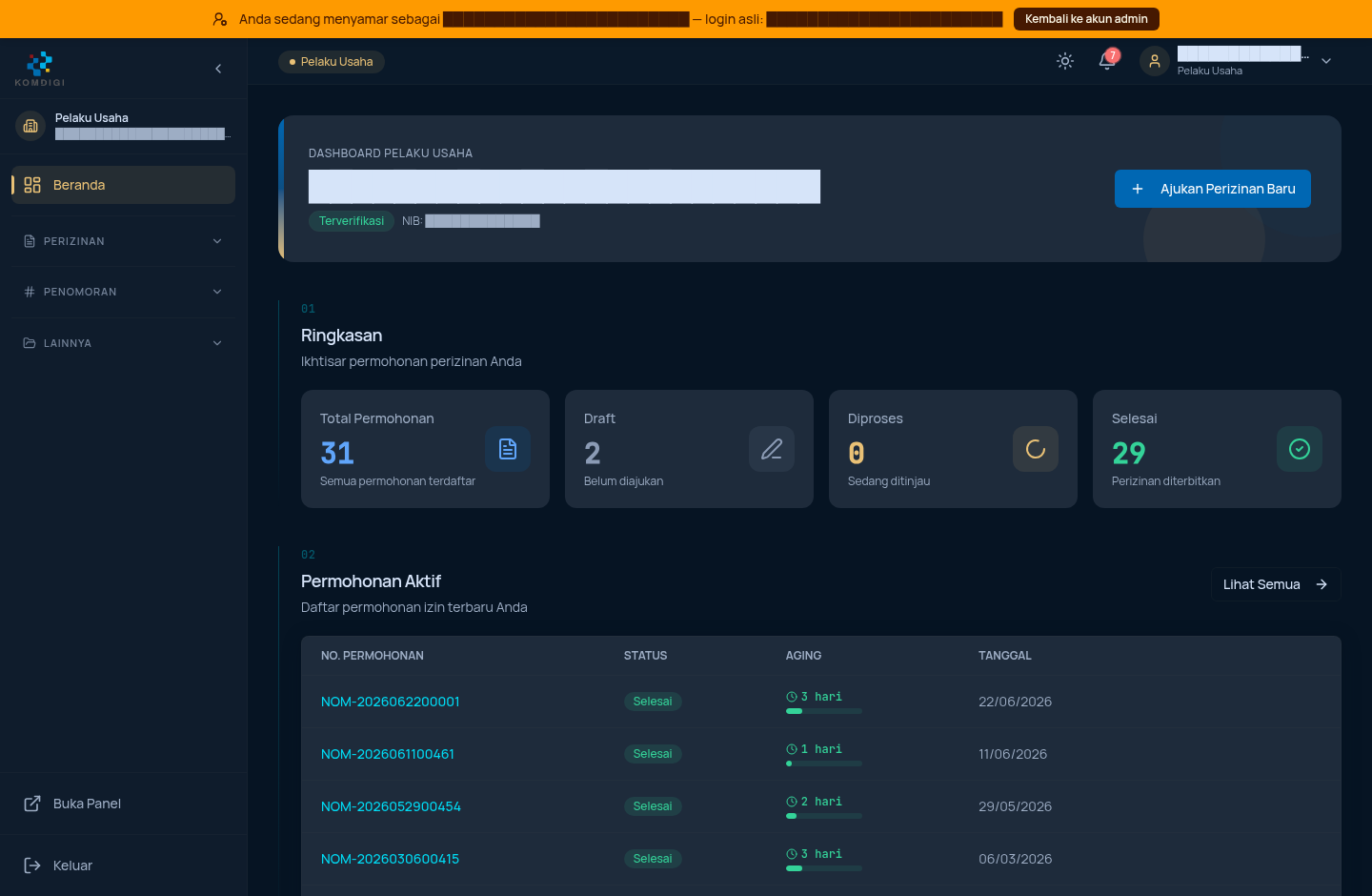Click the PERIZINAN document icon
1372x896 pixels.
coord(30,241)
